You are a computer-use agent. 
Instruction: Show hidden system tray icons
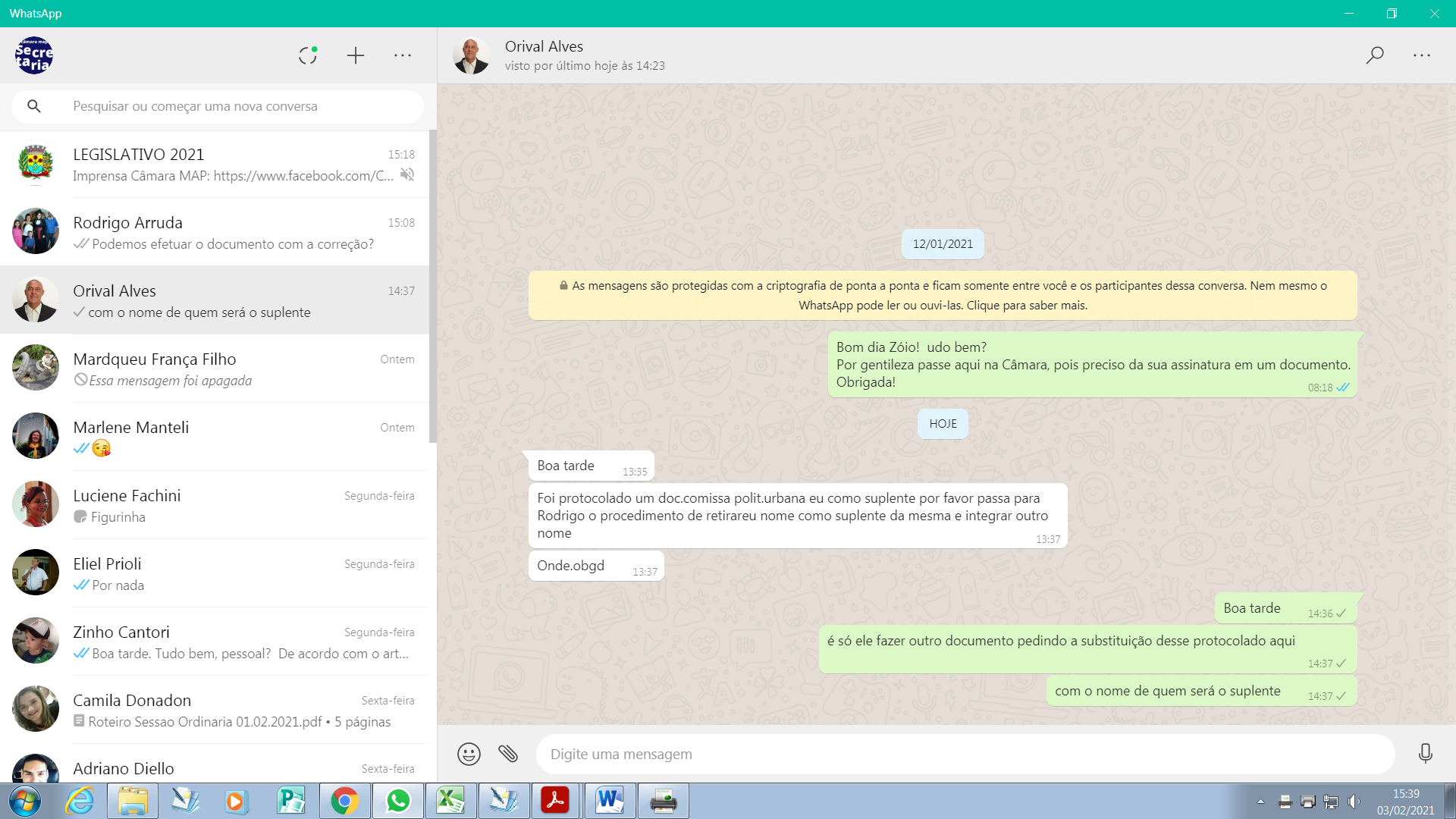(1260, 802)
